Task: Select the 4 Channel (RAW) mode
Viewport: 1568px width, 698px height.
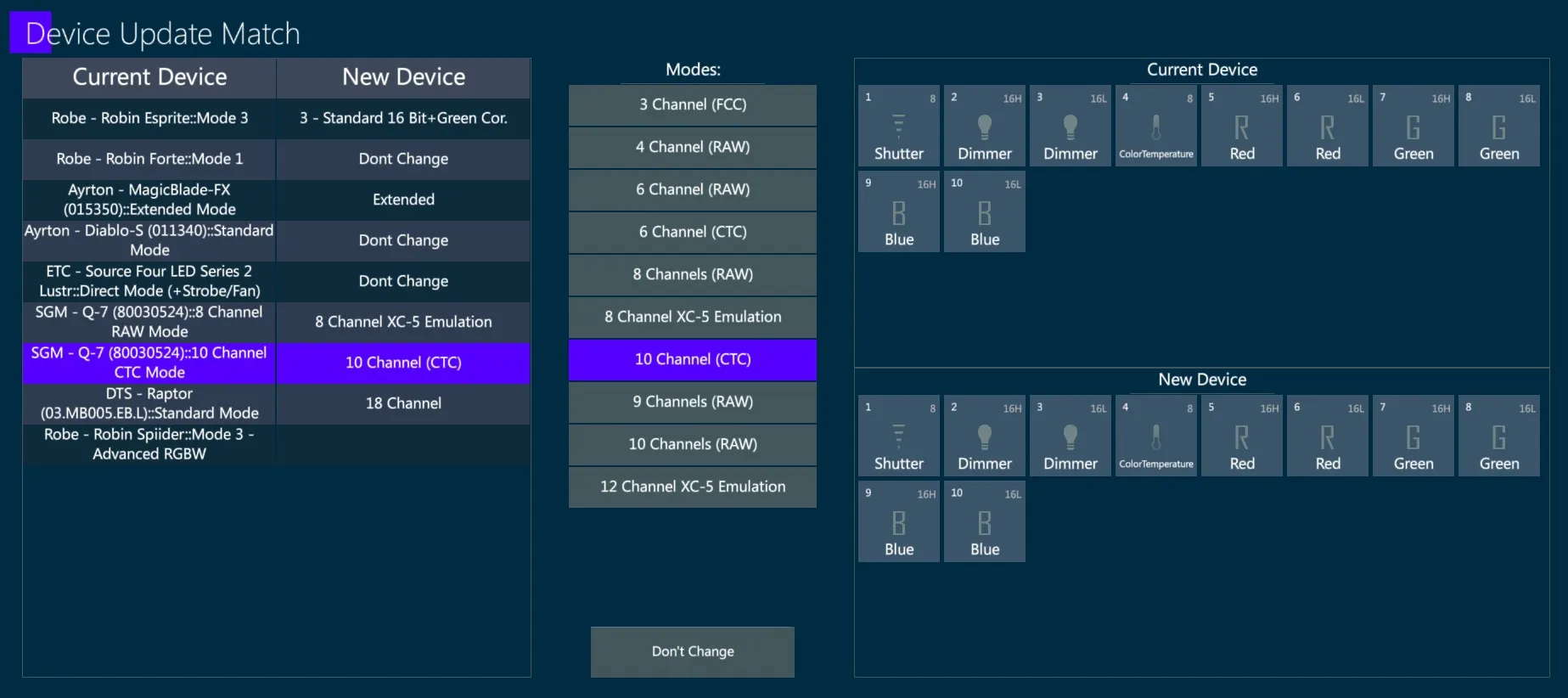Action: tap(693, 147)
